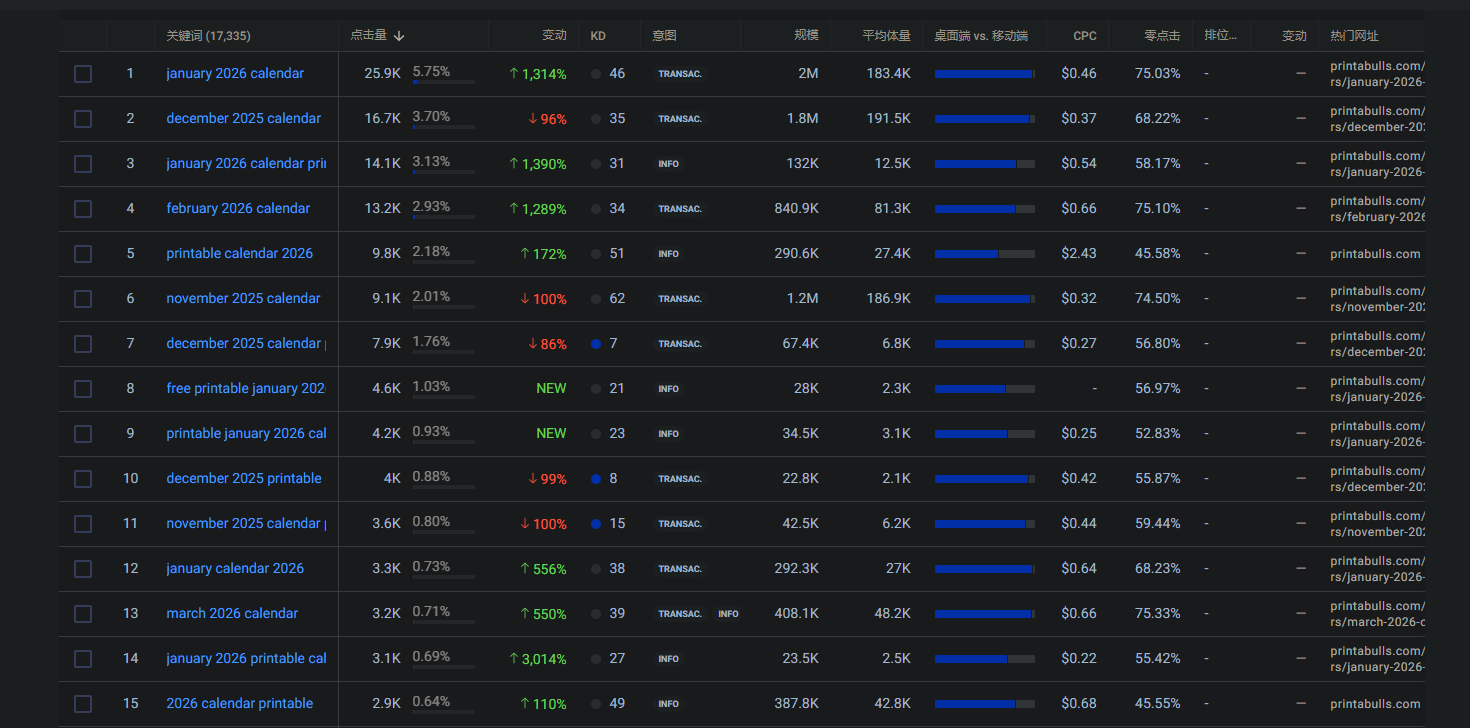Select the checkbox for january 2026 calendar

83,74
